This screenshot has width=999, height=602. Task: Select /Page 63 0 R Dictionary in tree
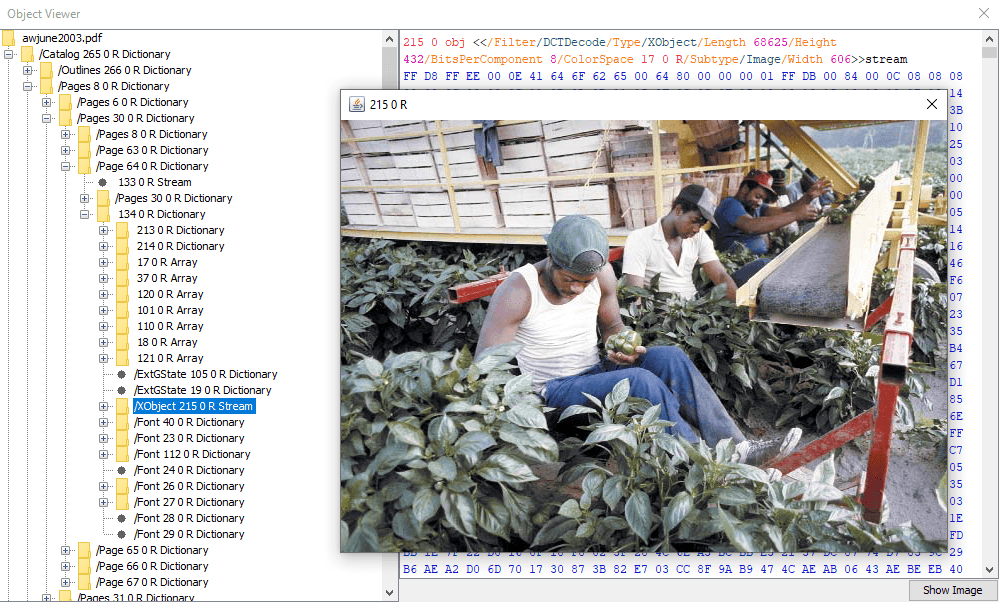click(x=151, y=150)
